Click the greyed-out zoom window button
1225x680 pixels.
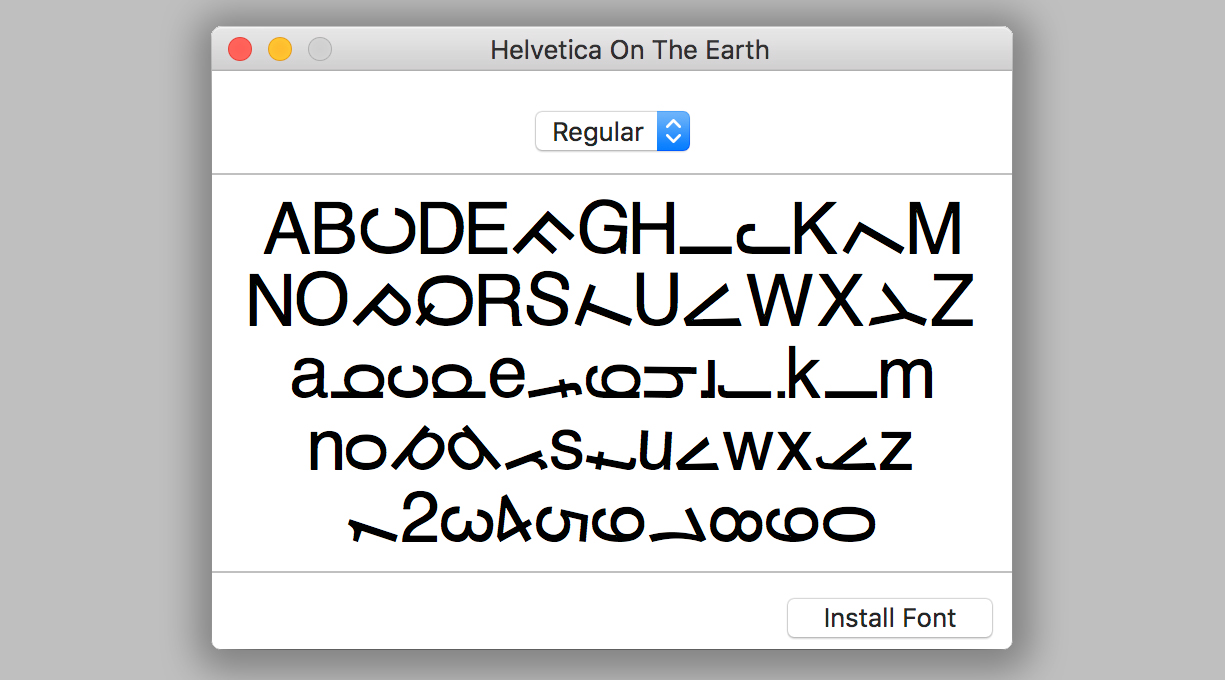[319, 49]
